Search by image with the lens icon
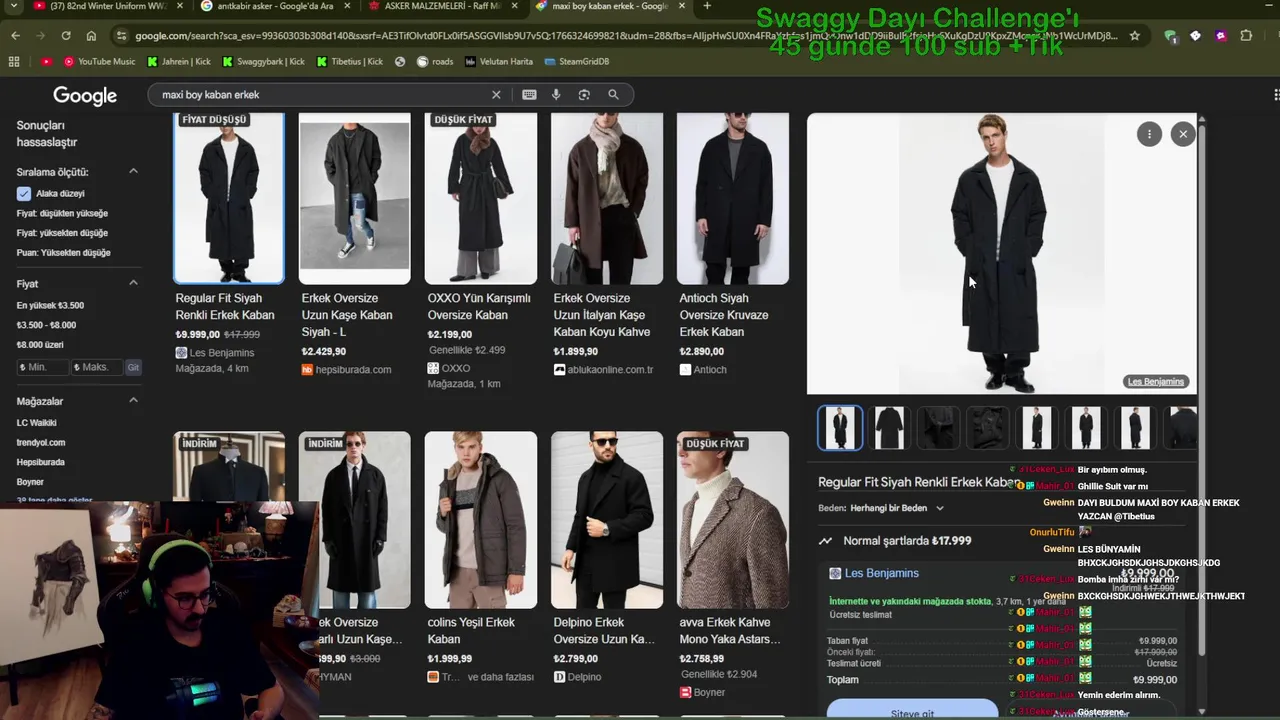This screenshot has height=720, width=1280. tap(584, 95)
